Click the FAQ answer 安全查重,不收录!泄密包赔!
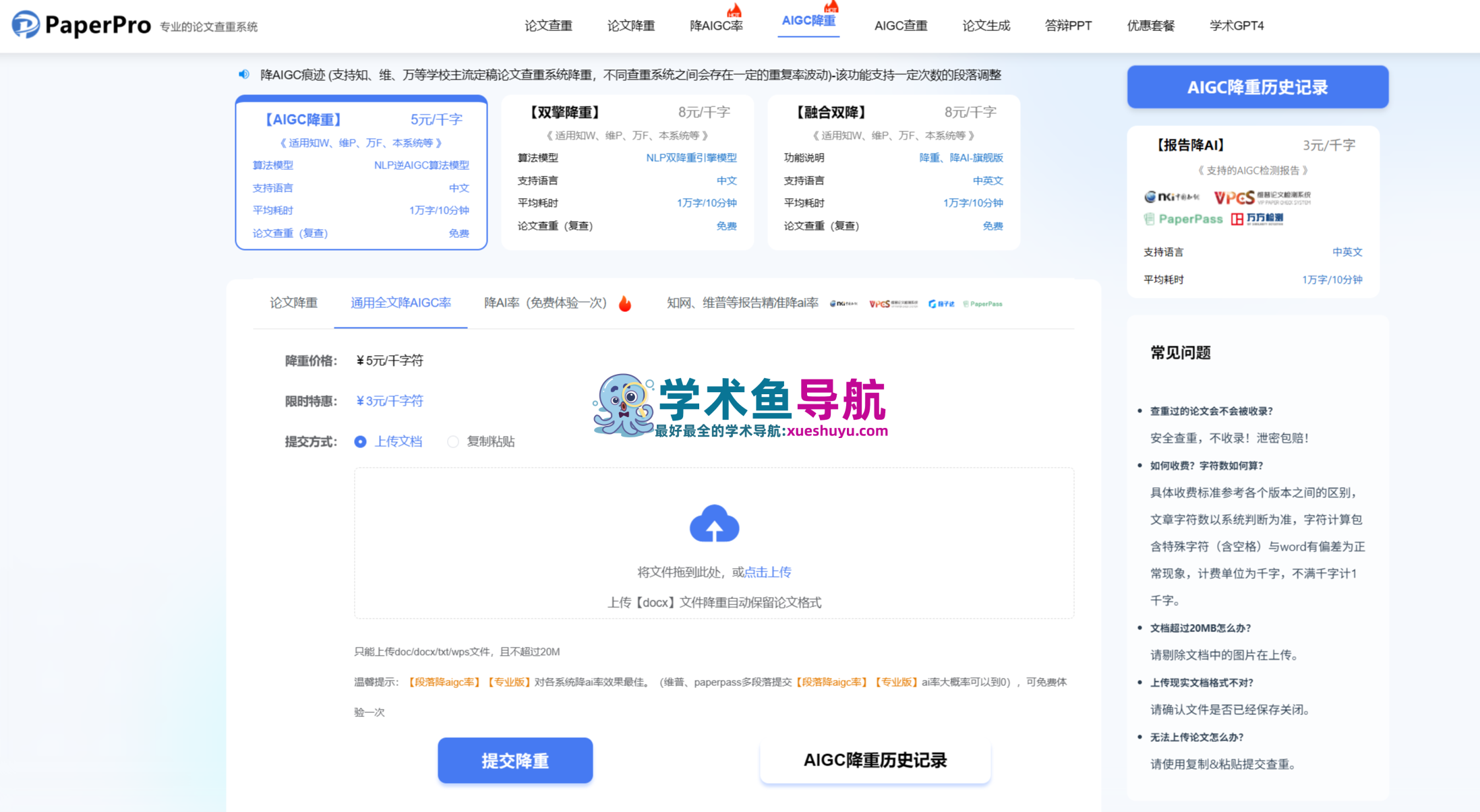This screenshot has width=1480, height=812. click(1230, 438)
